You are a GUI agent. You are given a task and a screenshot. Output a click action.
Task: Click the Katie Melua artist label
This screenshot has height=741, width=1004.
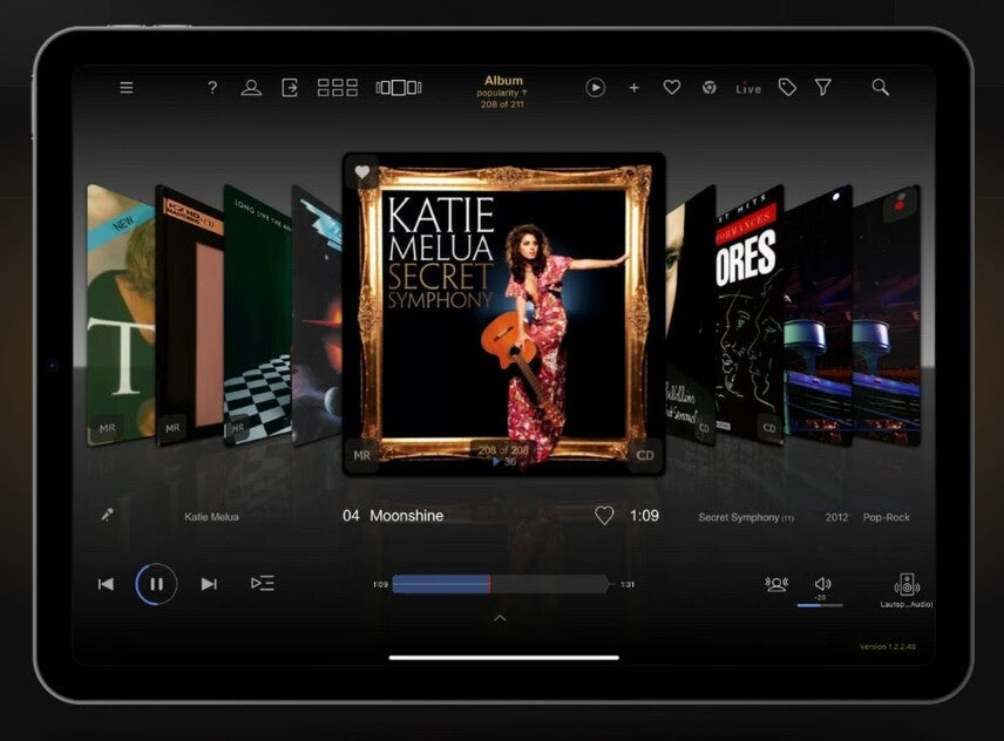(211, 517)
